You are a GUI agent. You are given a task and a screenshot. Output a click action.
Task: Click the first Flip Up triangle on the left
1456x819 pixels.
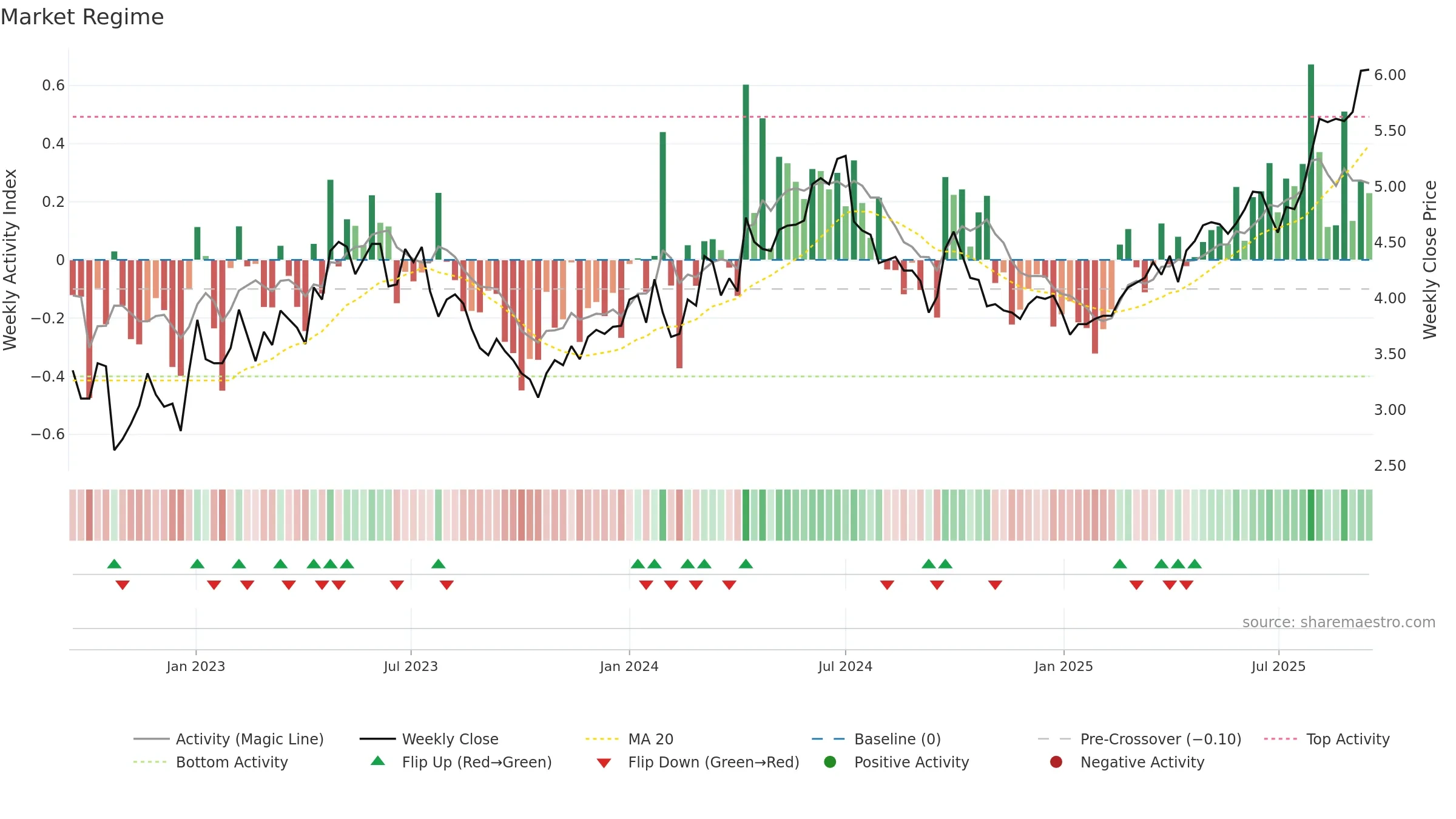(x=114, y=564)
